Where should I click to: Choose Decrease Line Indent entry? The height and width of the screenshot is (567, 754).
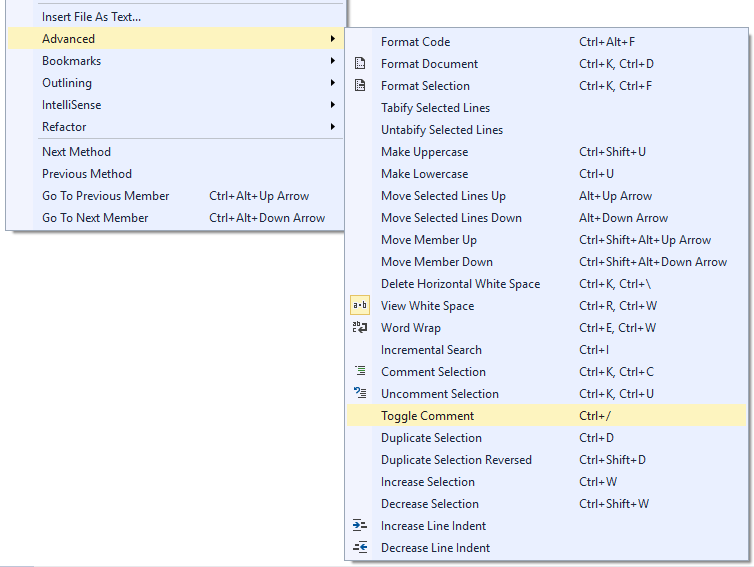[x=547, y=547]
